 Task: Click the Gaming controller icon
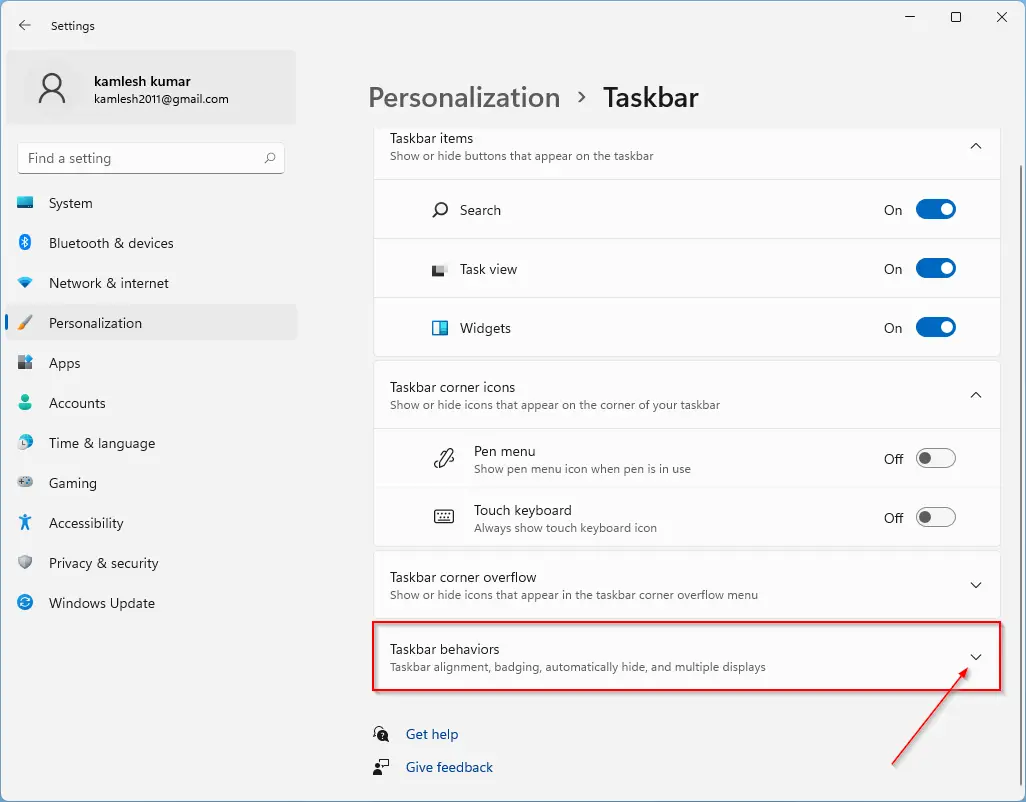[25, 482]
